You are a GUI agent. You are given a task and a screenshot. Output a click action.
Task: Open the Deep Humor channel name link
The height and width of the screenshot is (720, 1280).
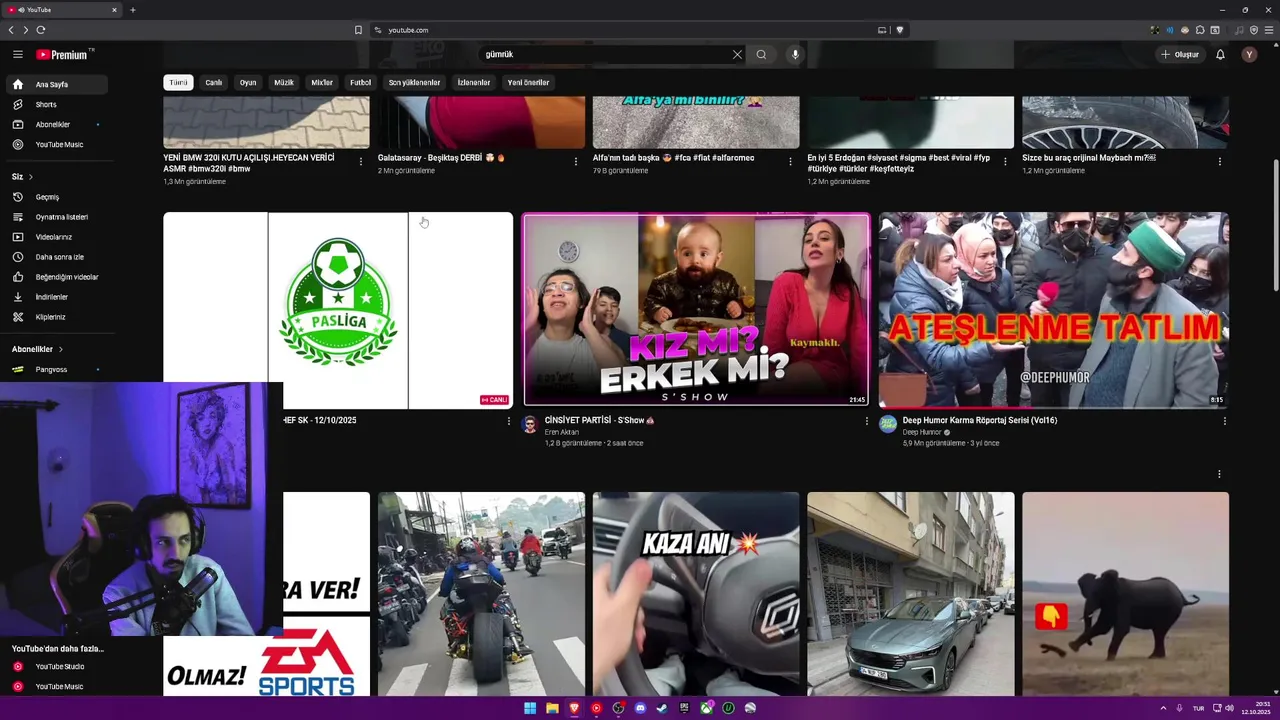pyautogui.click(x=922, y=432)
